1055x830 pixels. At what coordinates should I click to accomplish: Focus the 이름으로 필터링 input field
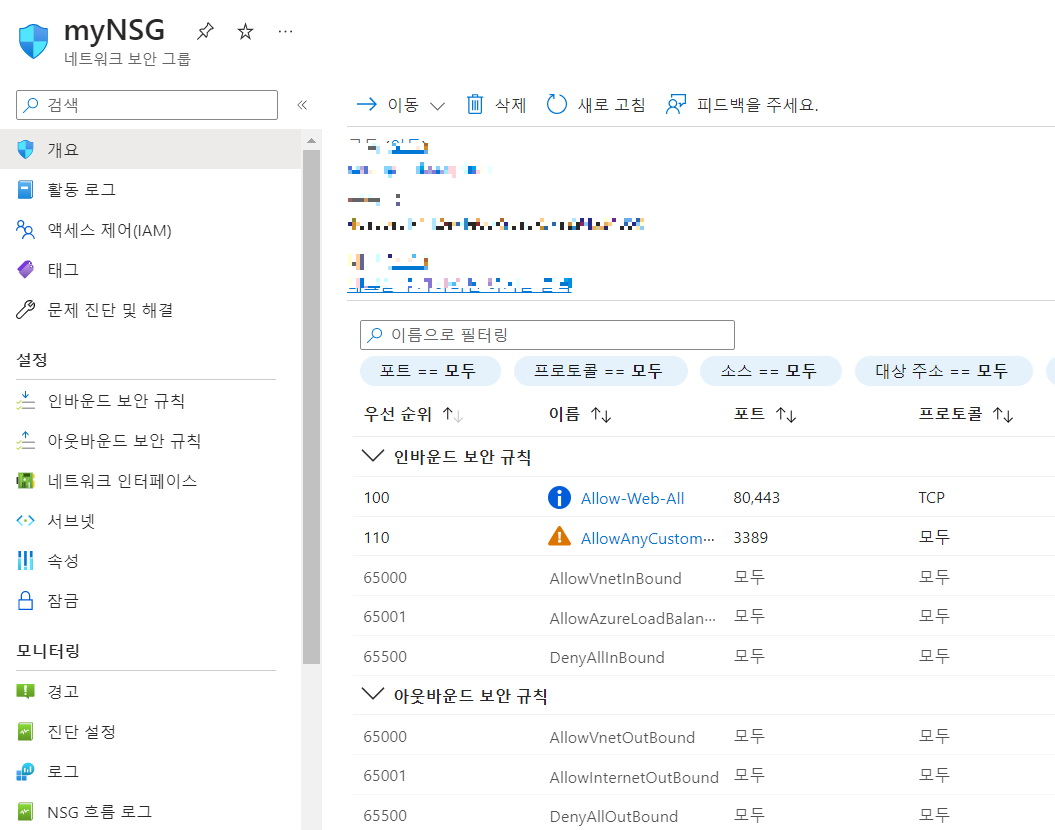tap(547, 335)
